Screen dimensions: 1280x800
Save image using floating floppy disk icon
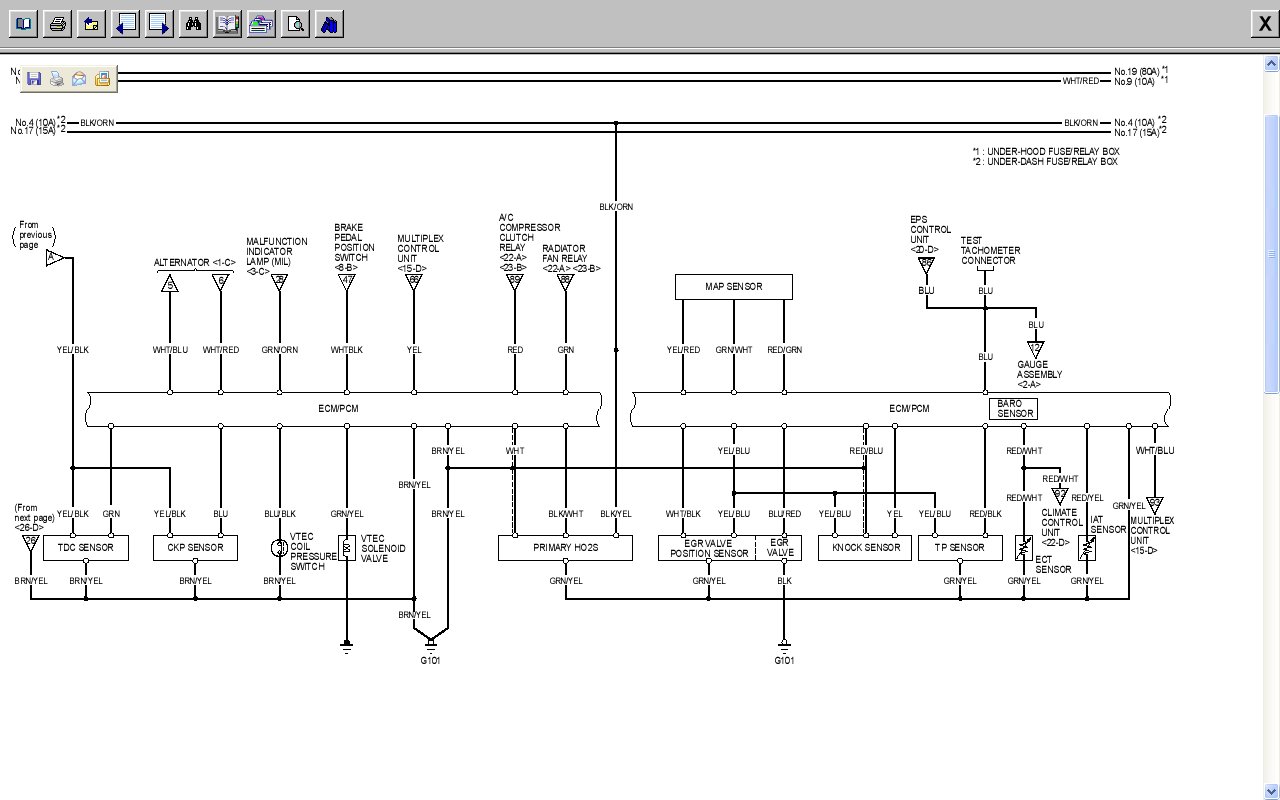click(x=33, y=79)
